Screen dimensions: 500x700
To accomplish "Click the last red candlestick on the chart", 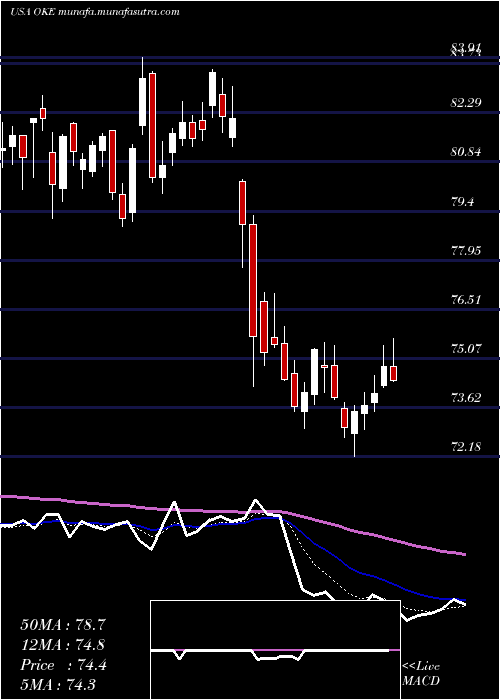I will coord(394,373).
